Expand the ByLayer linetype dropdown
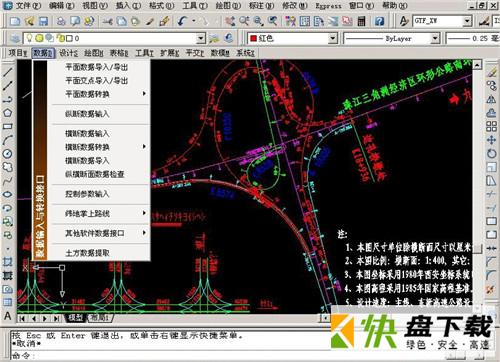This screenshot has width=500, height=362. [x=435, y=38]
